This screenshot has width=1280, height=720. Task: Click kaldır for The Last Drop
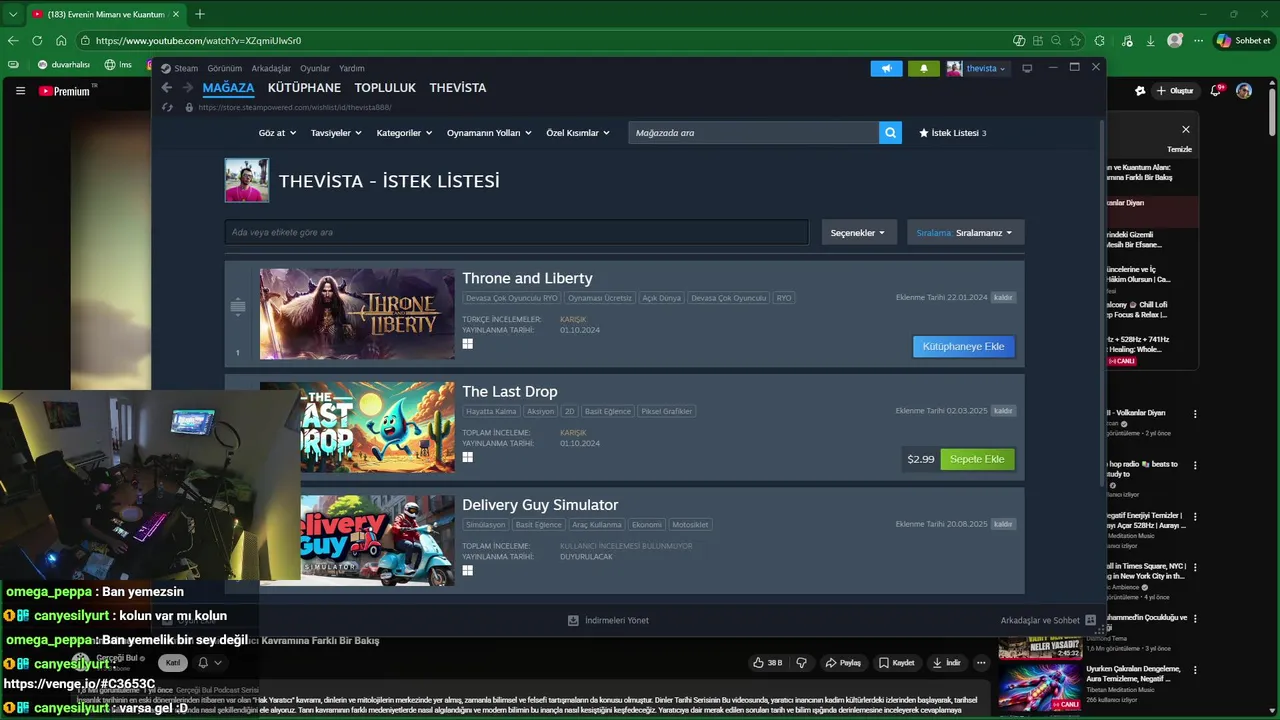click(x=1003, y=410)
